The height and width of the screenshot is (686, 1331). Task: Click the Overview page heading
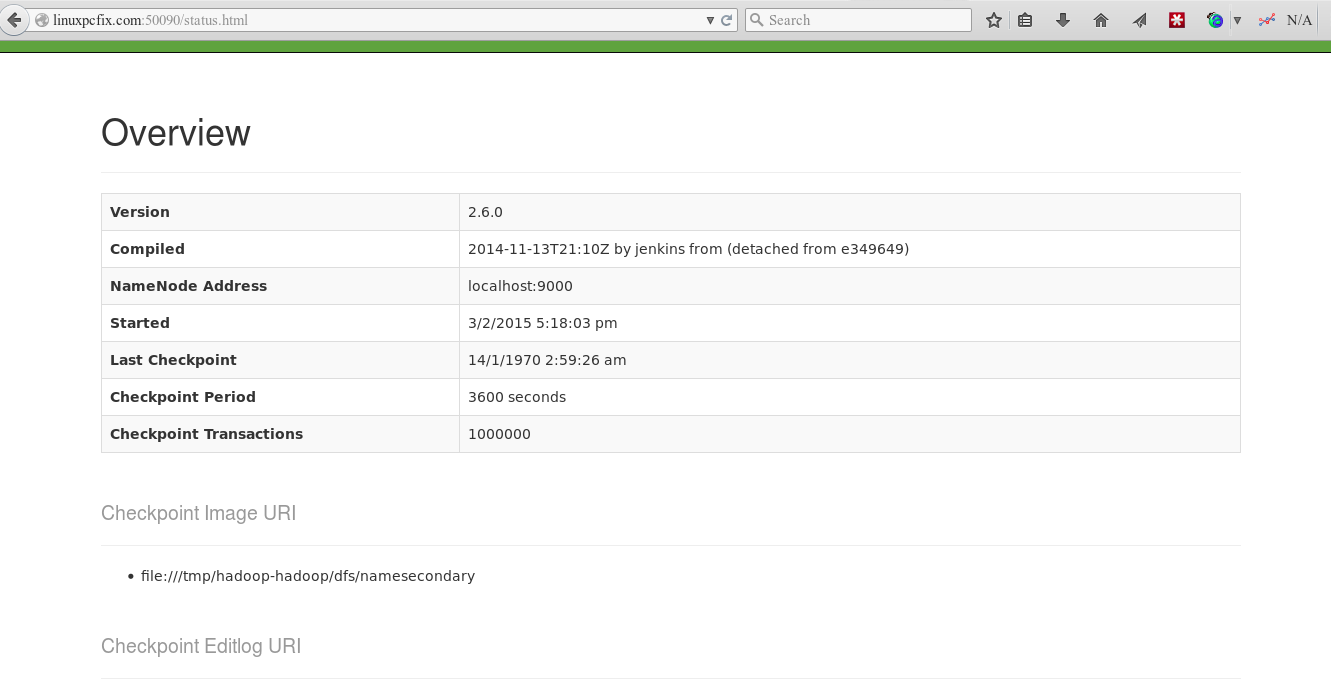[x=176, y=133]
